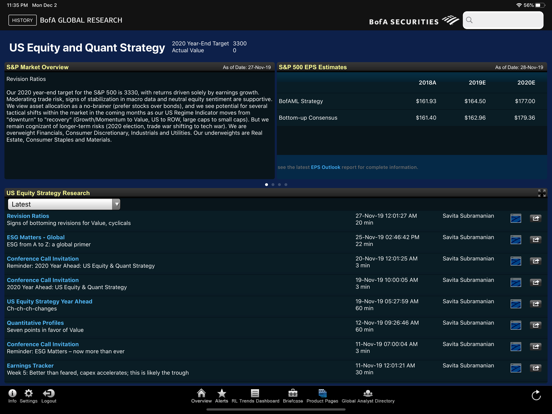Select the second carousel page dot
Viewport: 552px width, 414px height.
[273, 184]
